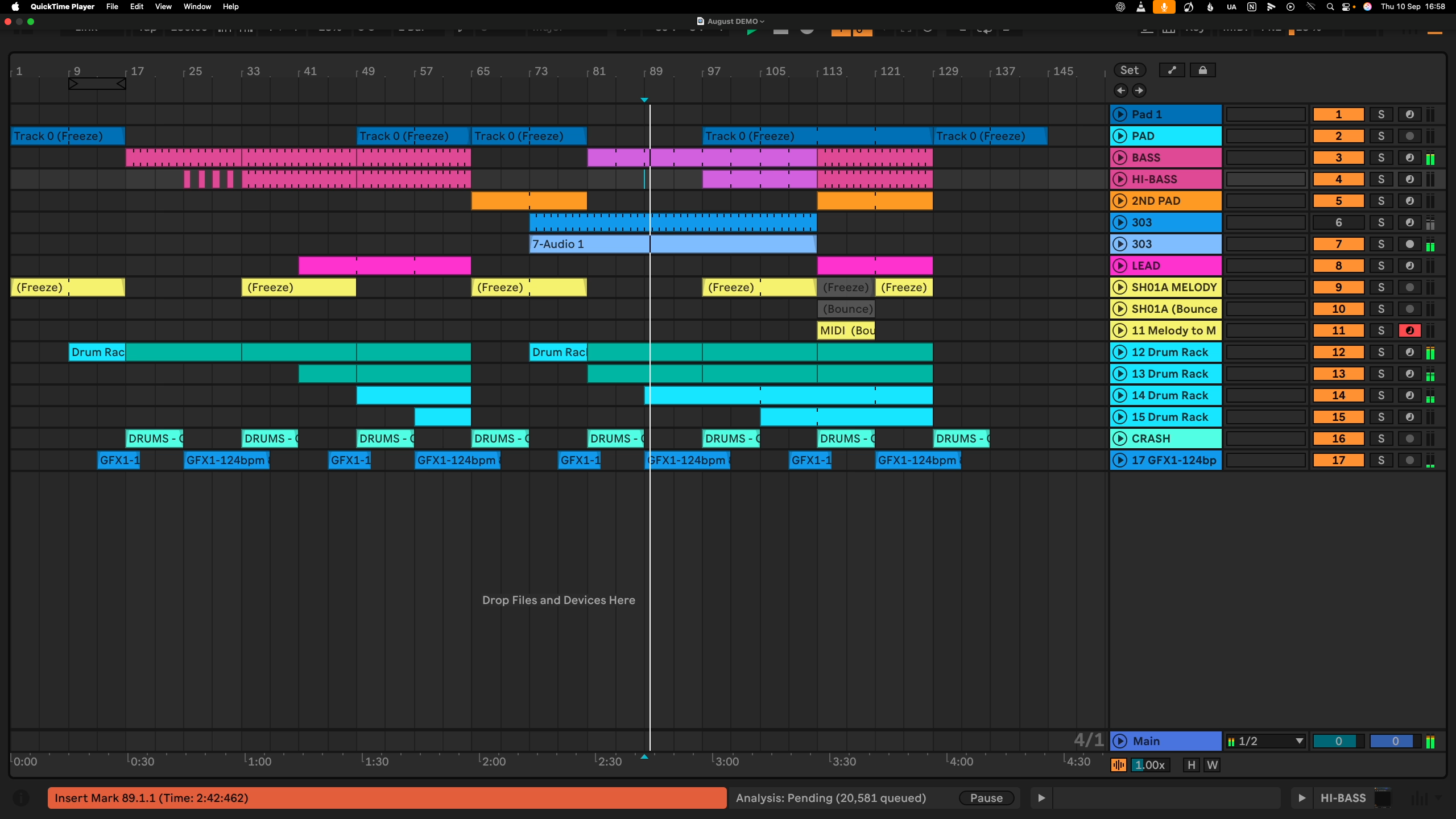Open the Edit menu
This screenshot has height=819, width=1456.
(136, 7)
